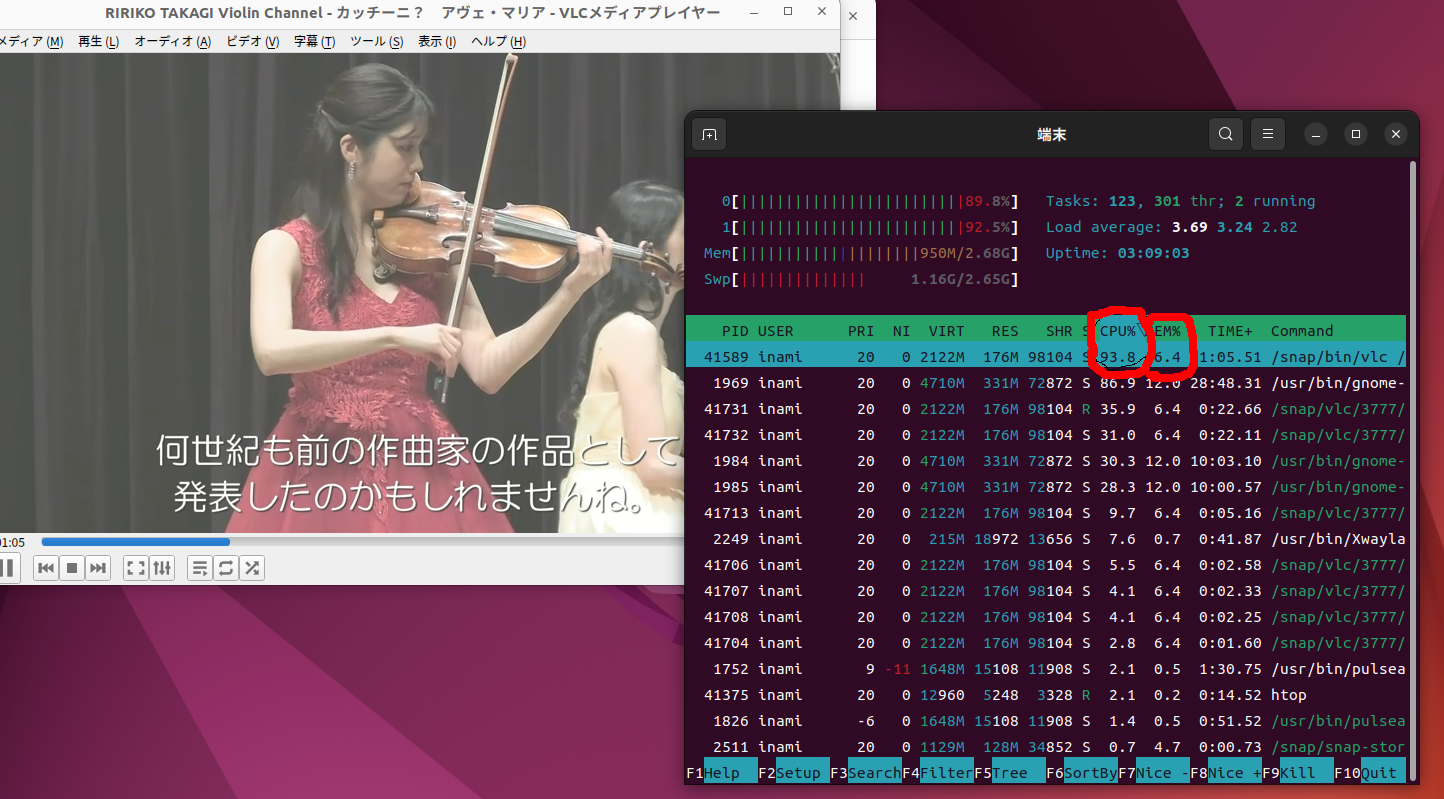The width and height of the screenshot is (1444, 799).
Task: Click the 端末 terminal title bar text
Action: [x=1052, y=134]
